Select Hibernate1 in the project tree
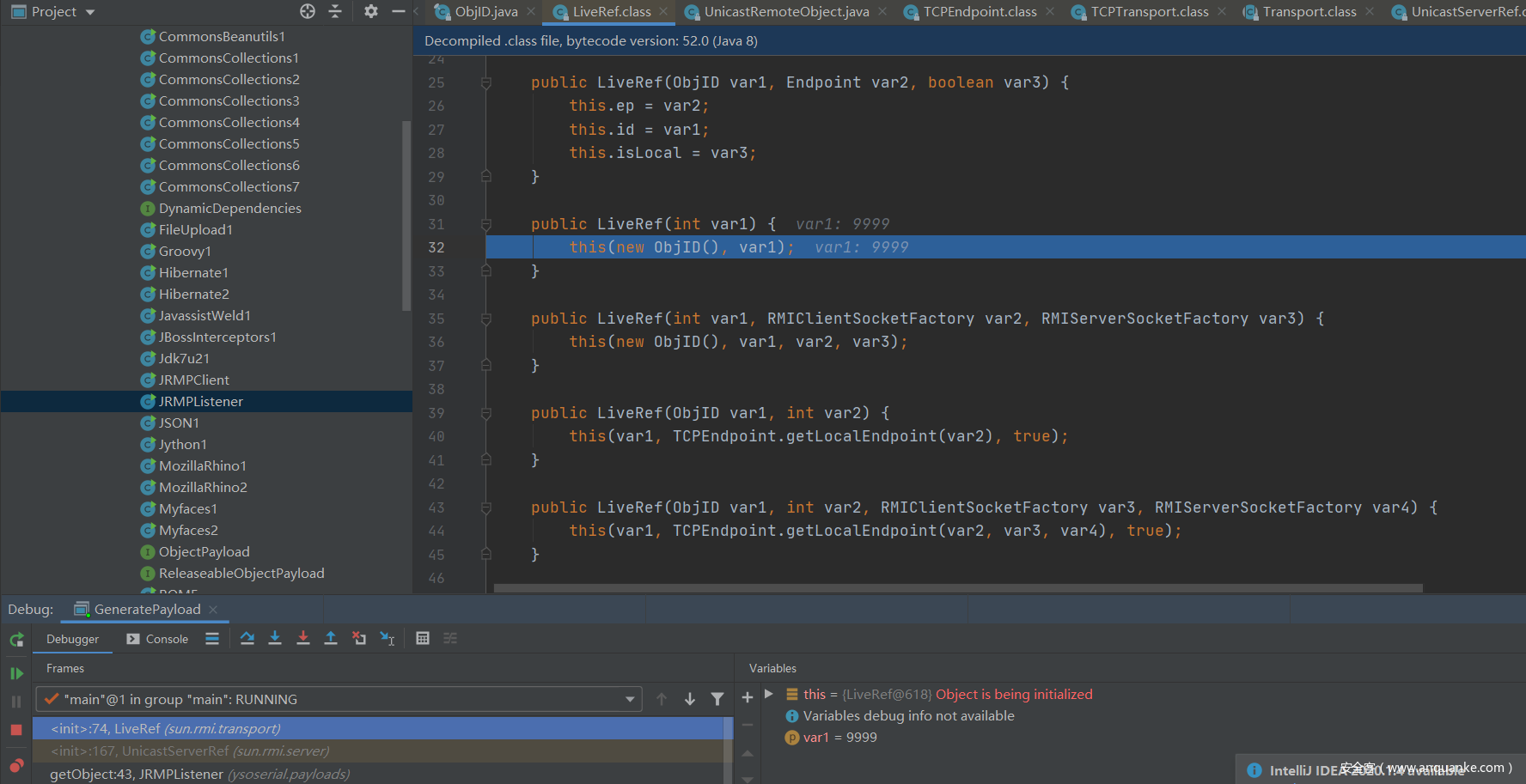The height and width of the screenshot is (784, 1526). click(x=193, y=272)
